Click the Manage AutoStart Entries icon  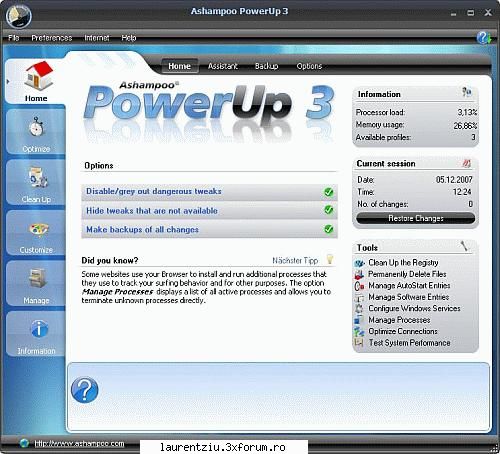pos(359,286)
